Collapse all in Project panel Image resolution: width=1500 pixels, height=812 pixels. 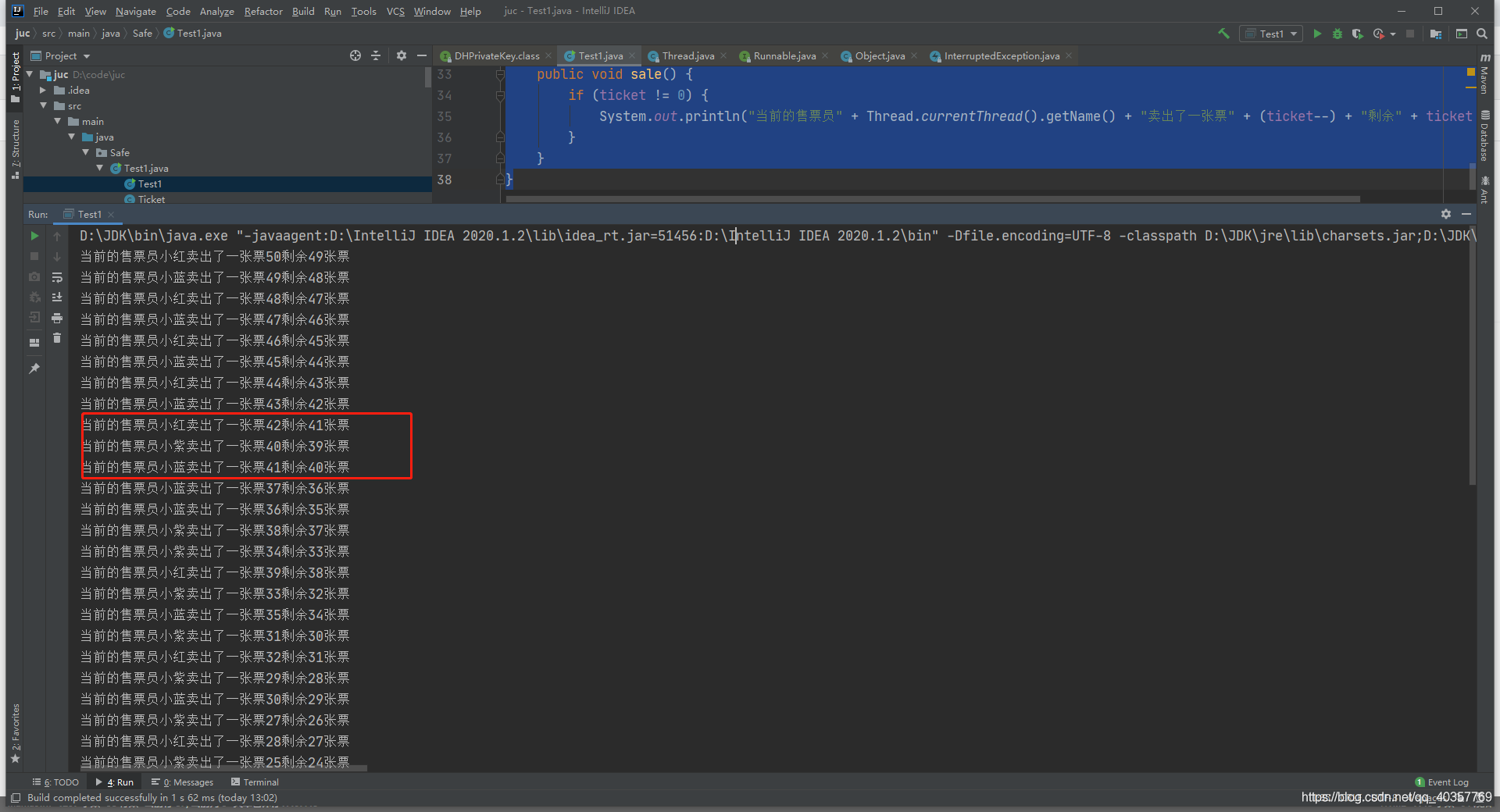click(x=376, y=55)
